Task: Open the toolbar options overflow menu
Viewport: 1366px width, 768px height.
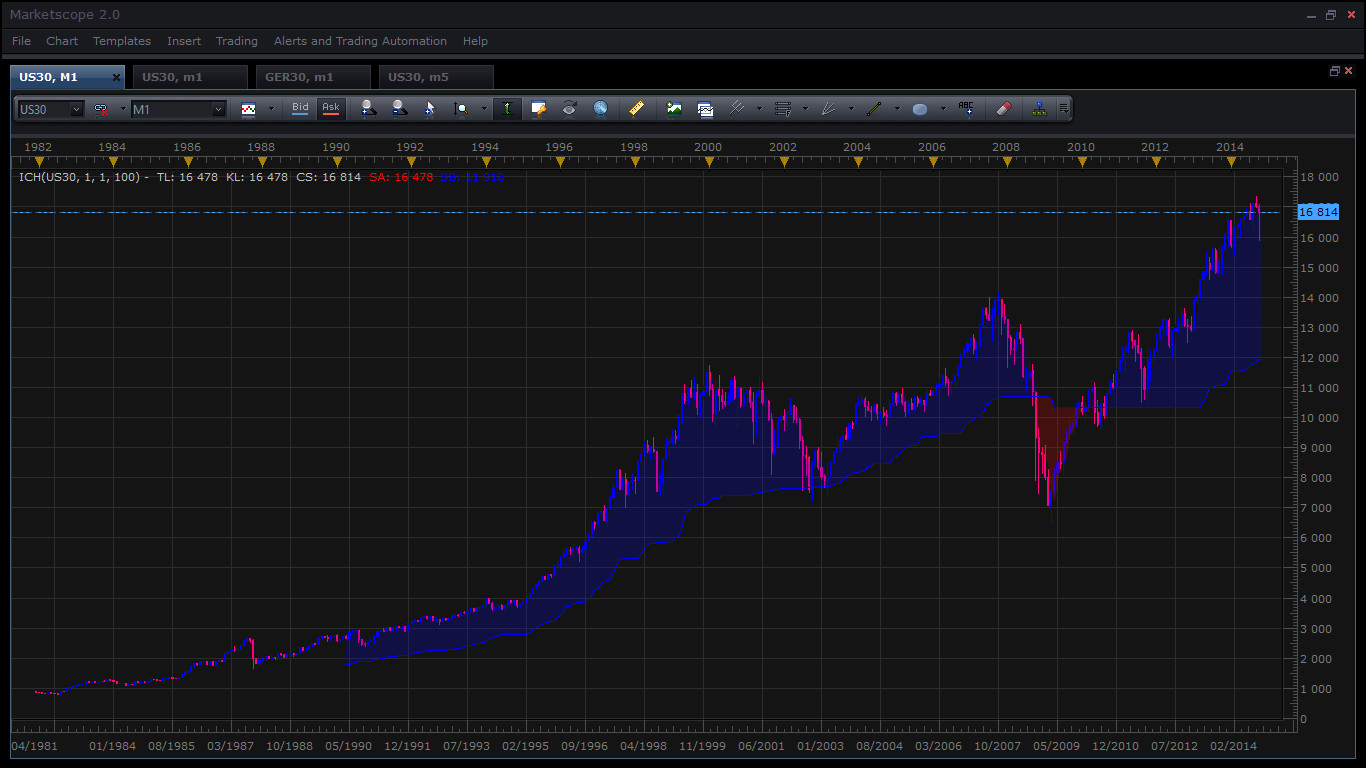Action: [1063, 109]
